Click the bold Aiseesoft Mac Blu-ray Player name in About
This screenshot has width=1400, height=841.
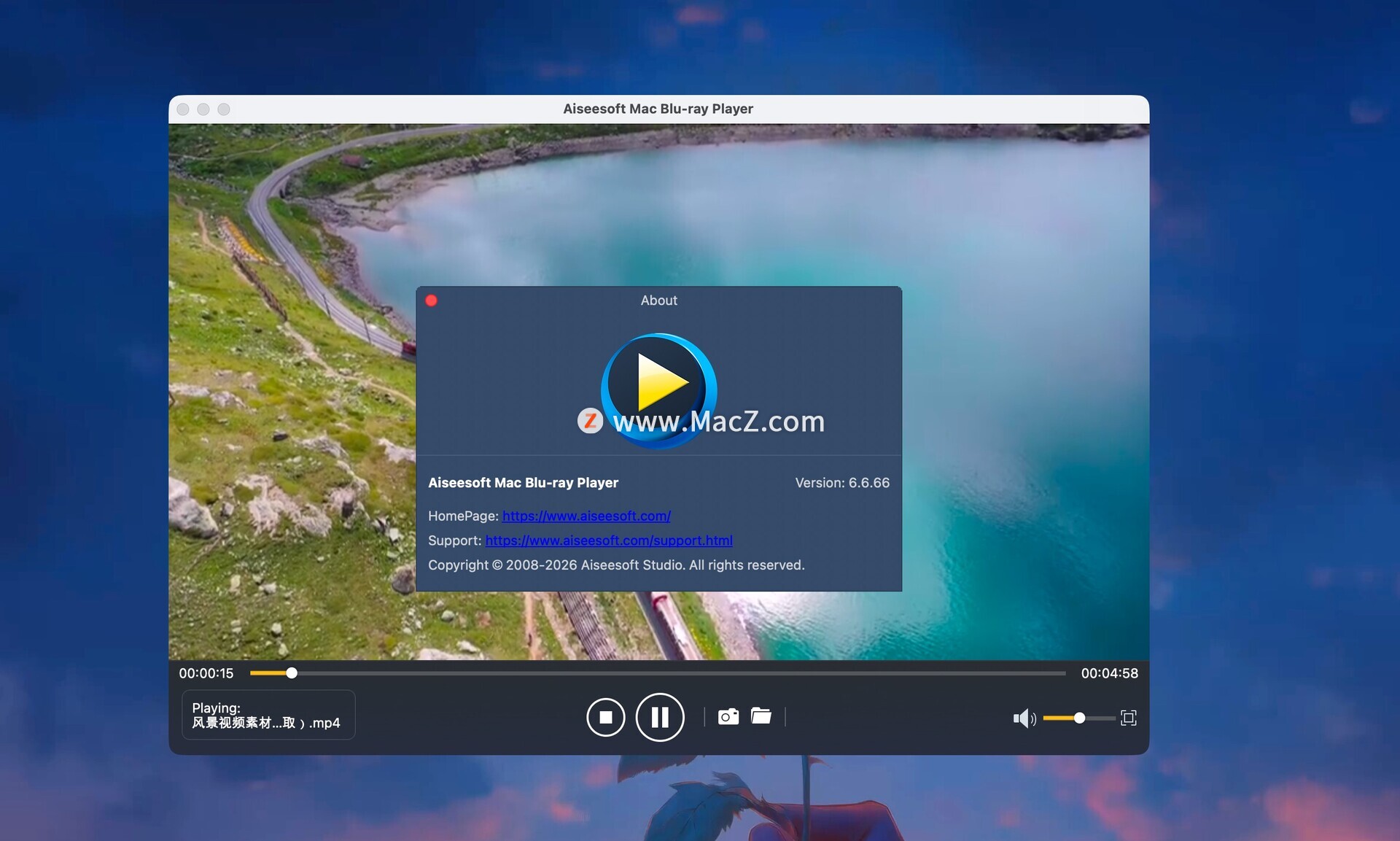point(523,483)
